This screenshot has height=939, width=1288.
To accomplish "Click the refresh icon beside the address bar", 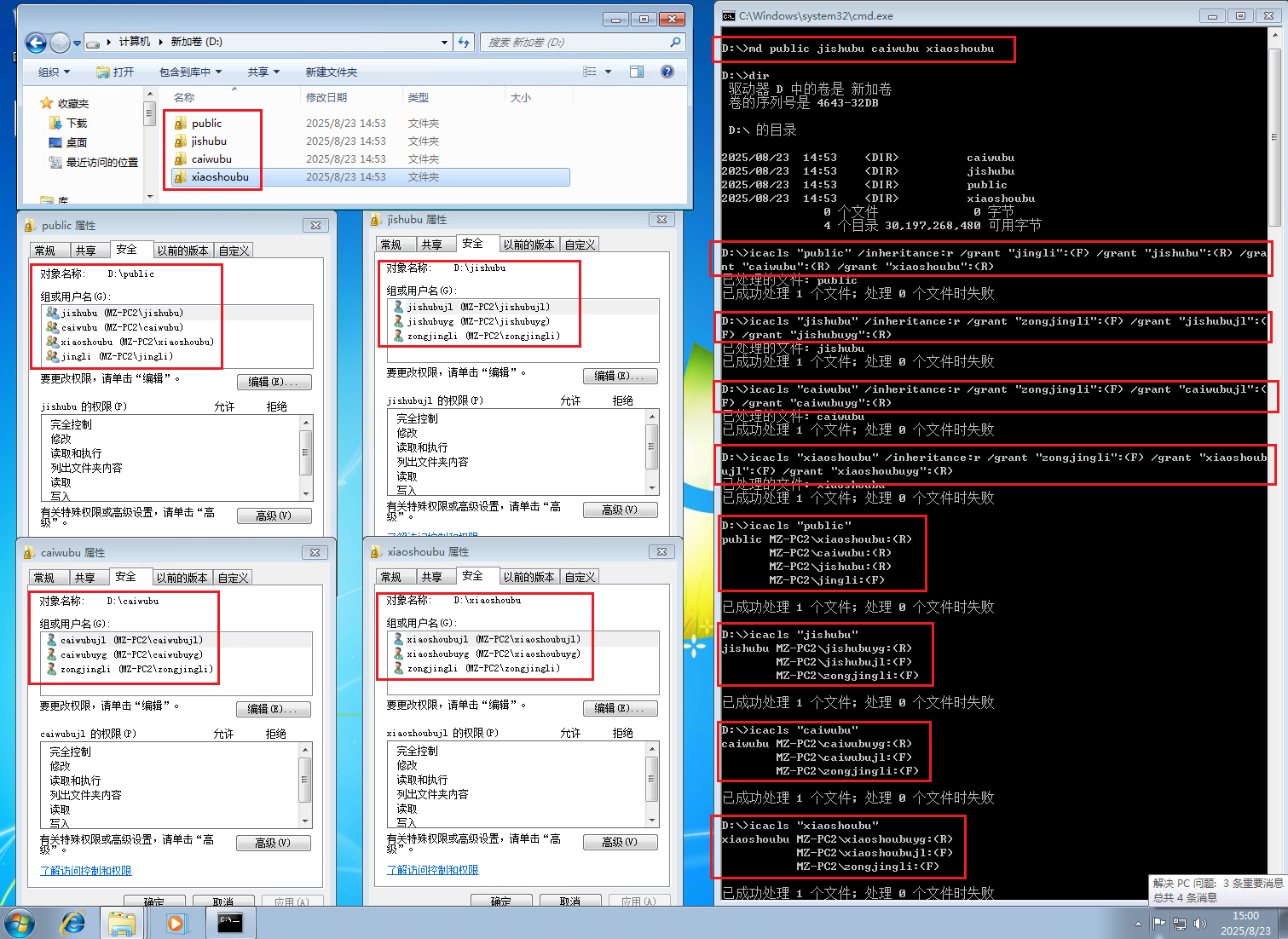I will pos(464,42).
